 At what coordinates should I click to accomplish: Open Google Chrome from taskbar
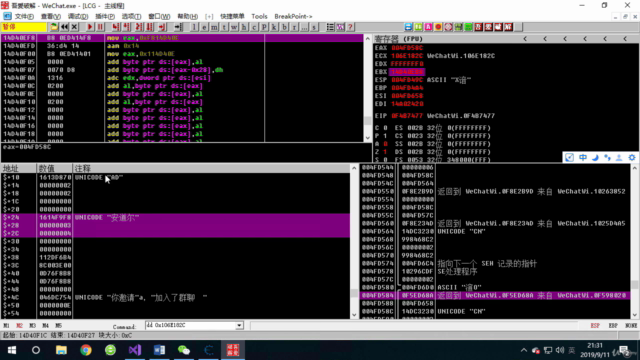pos(86,350)
